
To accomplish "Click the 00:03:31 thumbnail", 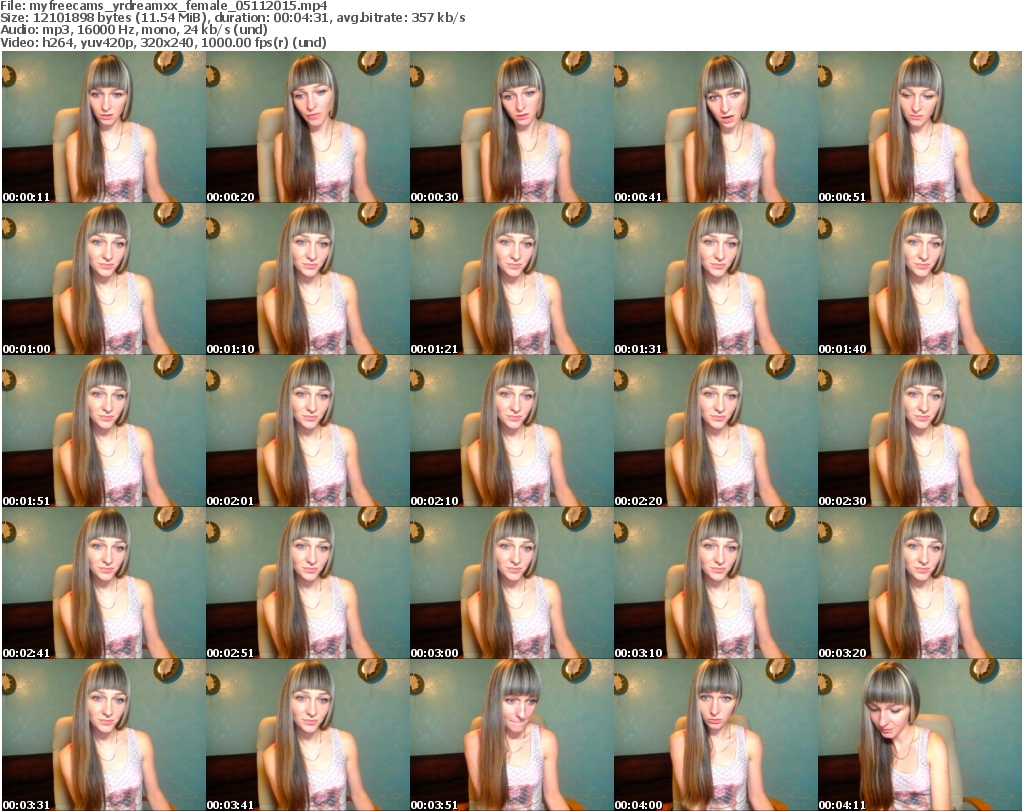I will (104, 735).
